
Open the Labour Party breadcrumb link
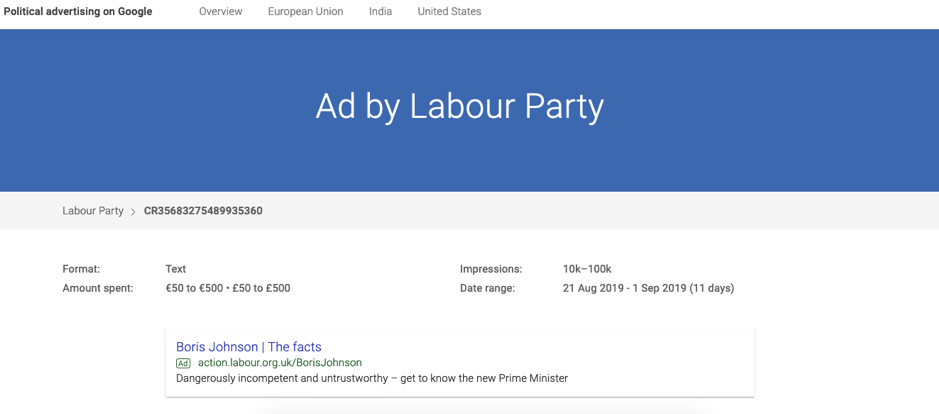coord(93,211)
